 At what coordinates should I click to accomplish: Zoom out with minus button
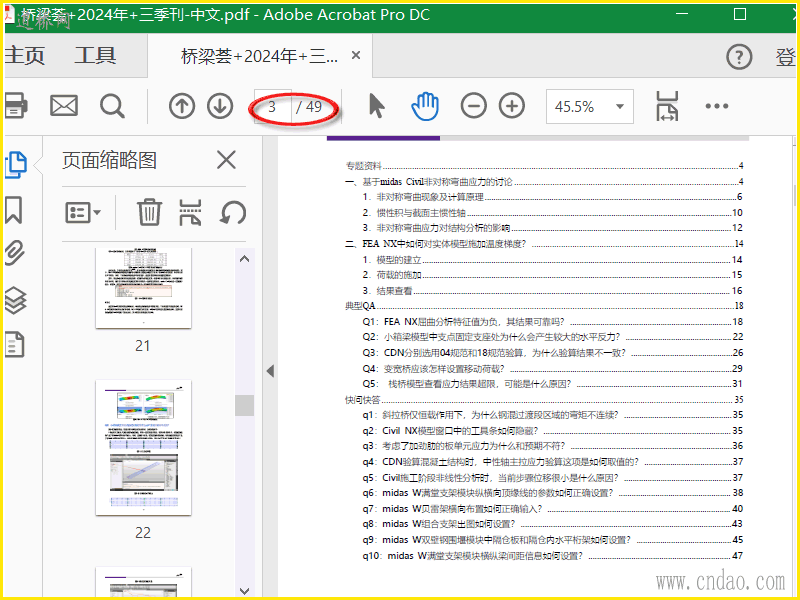click(x=473, y=106)
